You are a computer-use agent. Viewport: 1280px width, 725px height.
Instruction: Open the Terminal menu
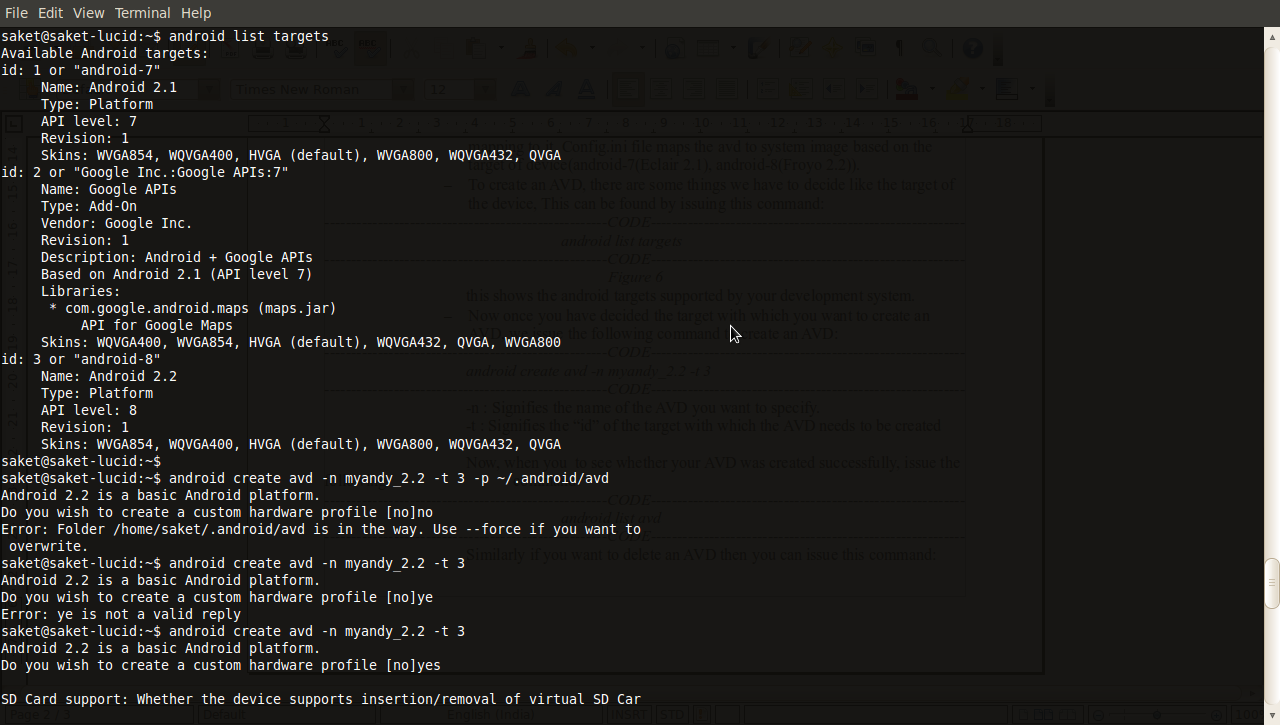142,13
